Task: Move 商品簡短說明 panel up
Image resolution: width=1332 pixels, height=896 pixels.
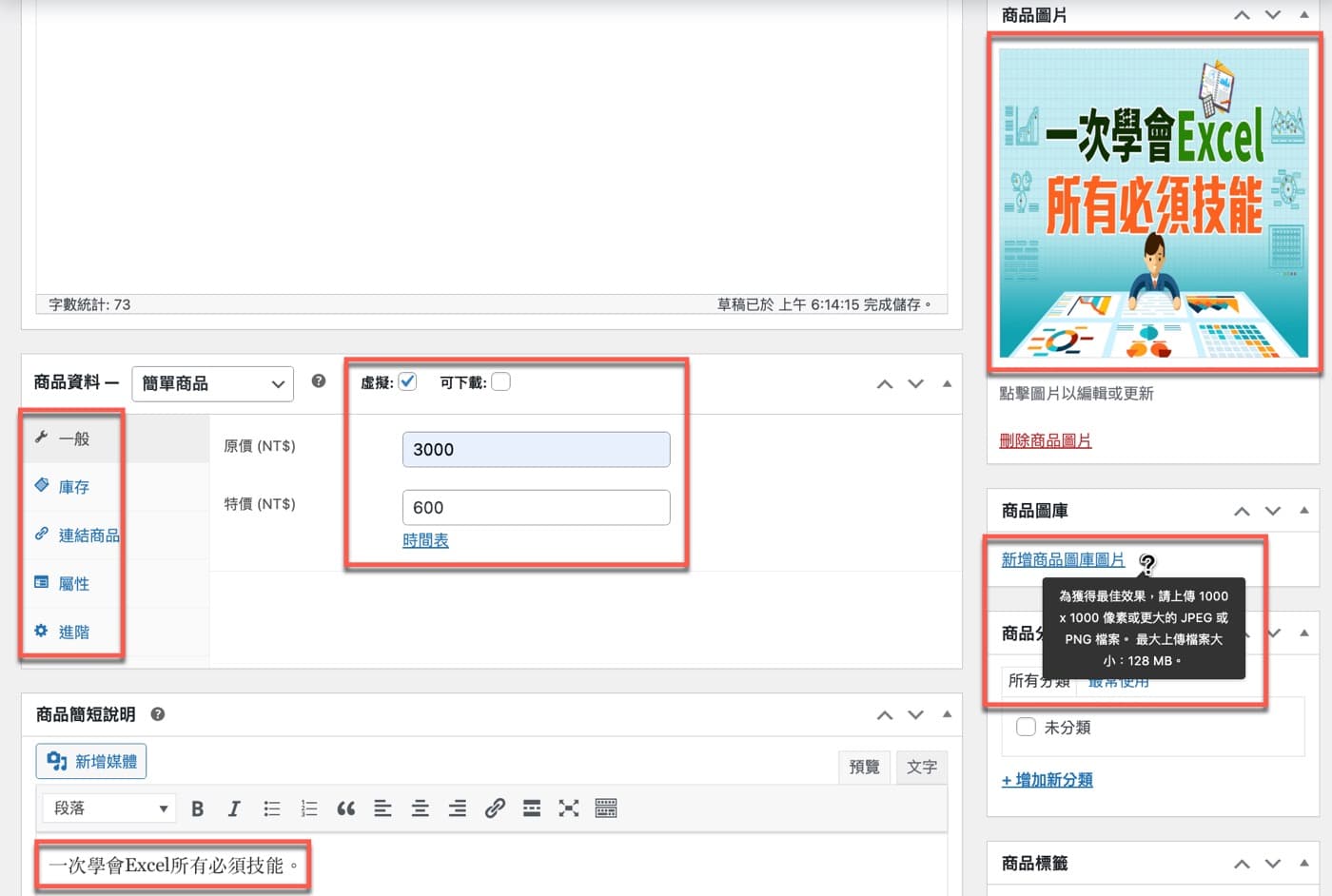Action: (885, 715)
